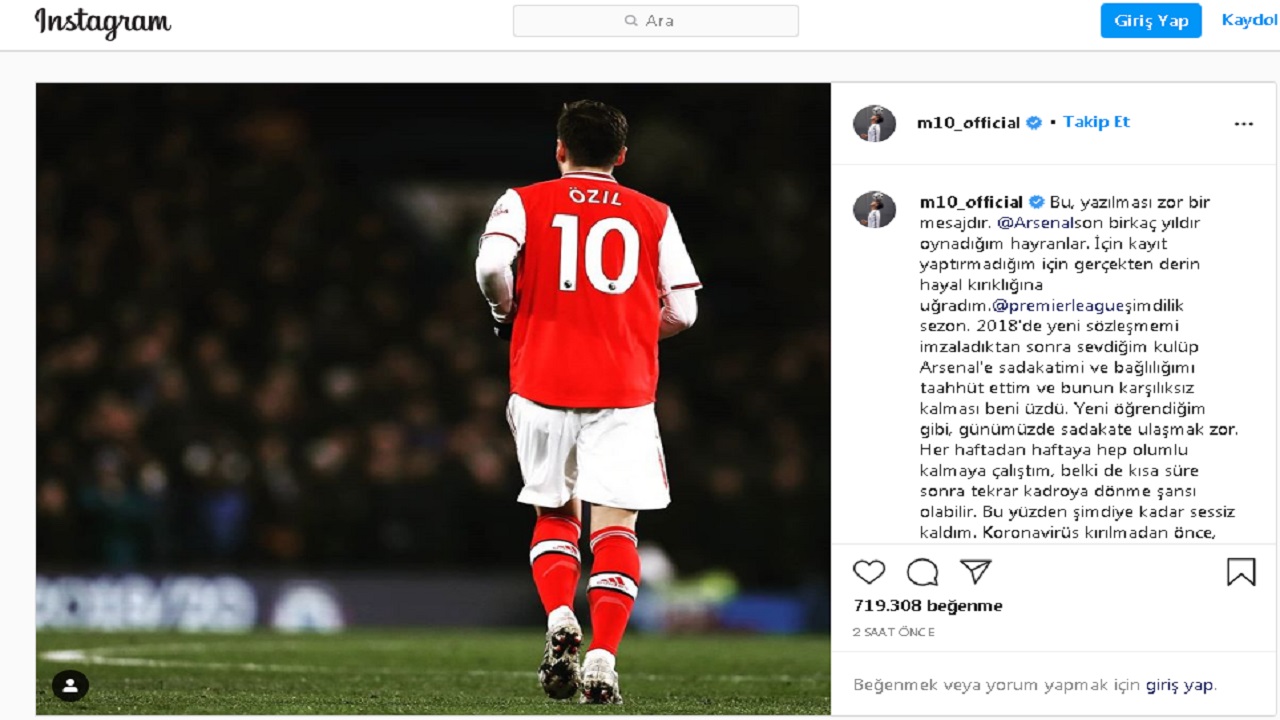Save the post with bookmark icon
This screenshot has width=1280, height=720.
tap(1240, 572)
